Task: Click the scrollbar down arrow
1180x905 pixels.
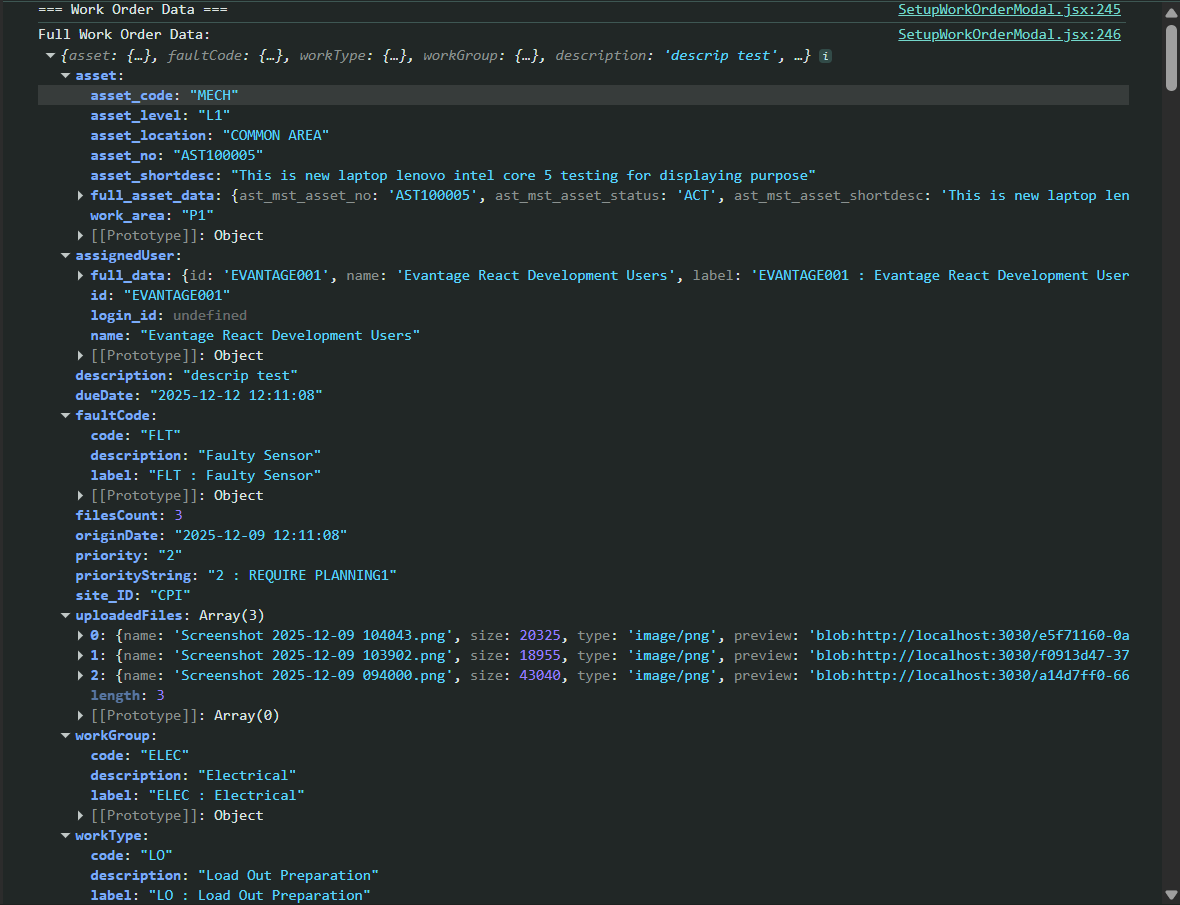Action: tap(1170, 894)
